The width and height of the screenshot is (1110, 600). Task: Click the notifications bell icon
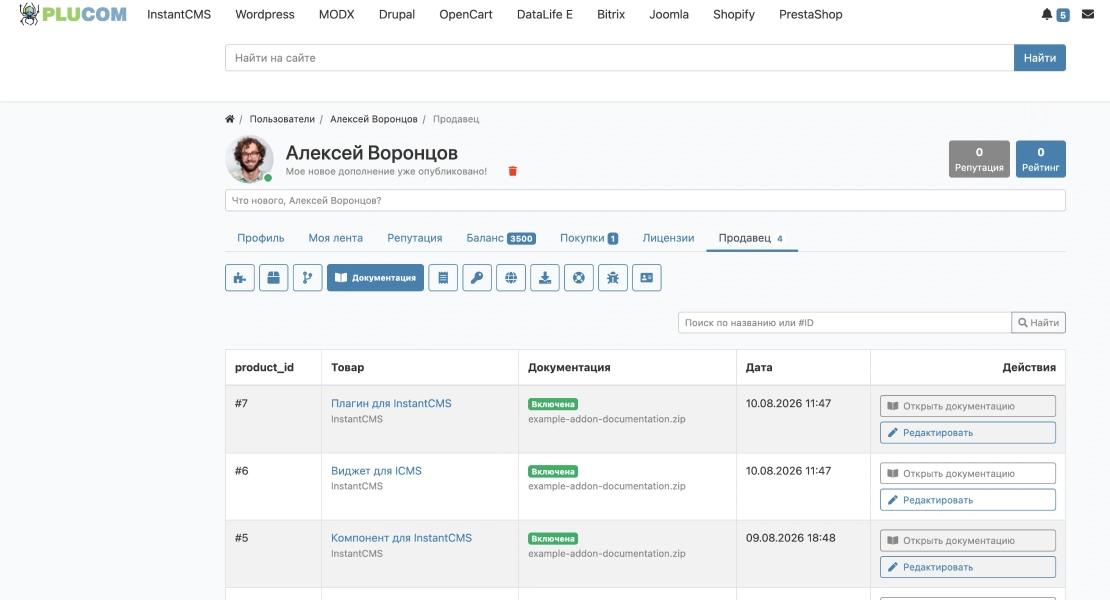tap(1046, 14)
